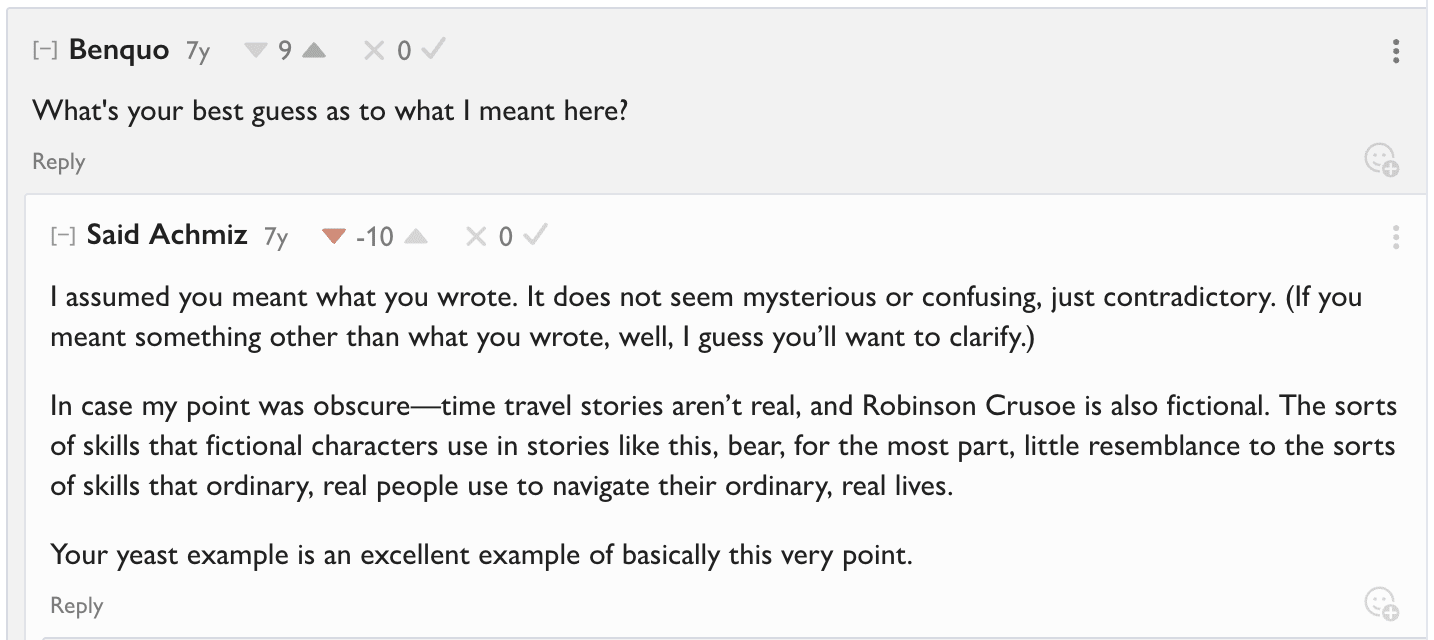Click disagree X on Benquo's comment

pyautogui.click(x=374, y=50)
